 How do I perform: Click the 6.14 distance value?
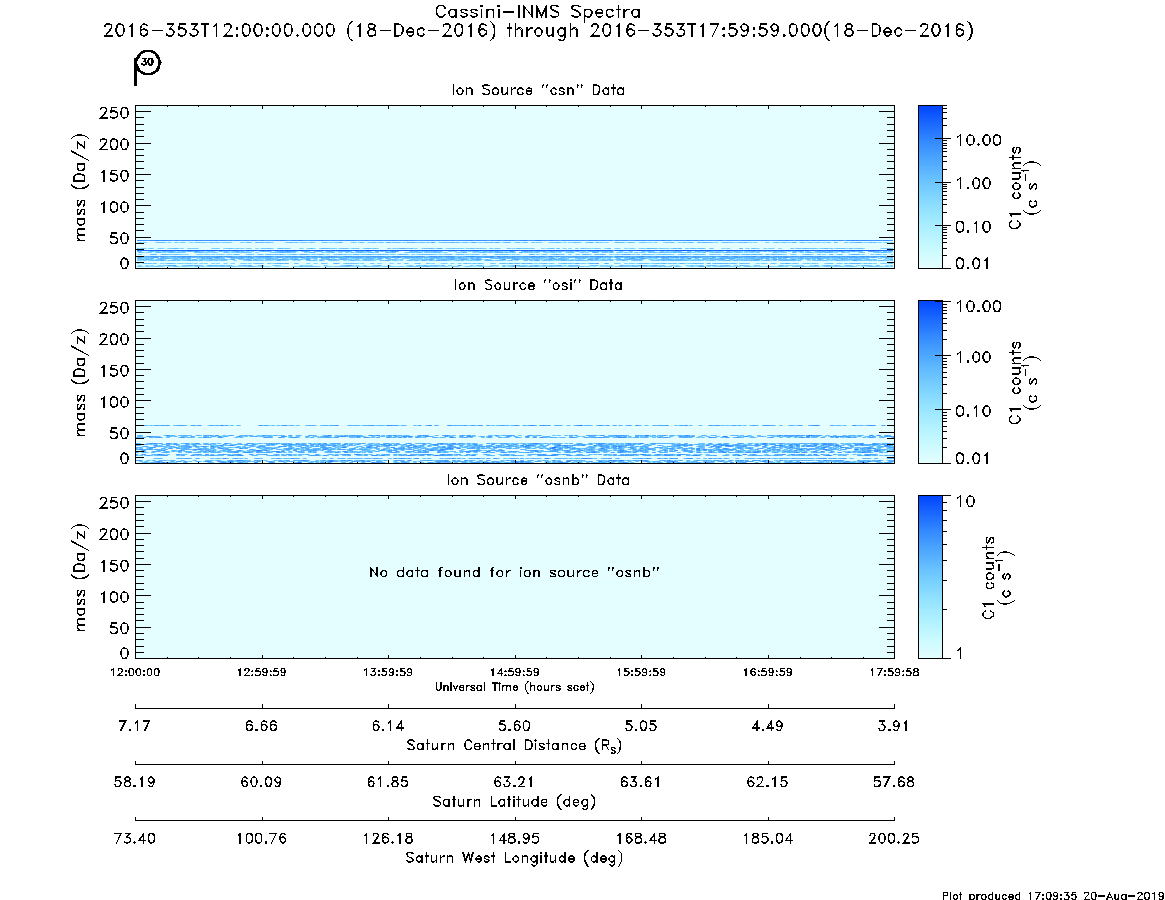tap(388, 726)
